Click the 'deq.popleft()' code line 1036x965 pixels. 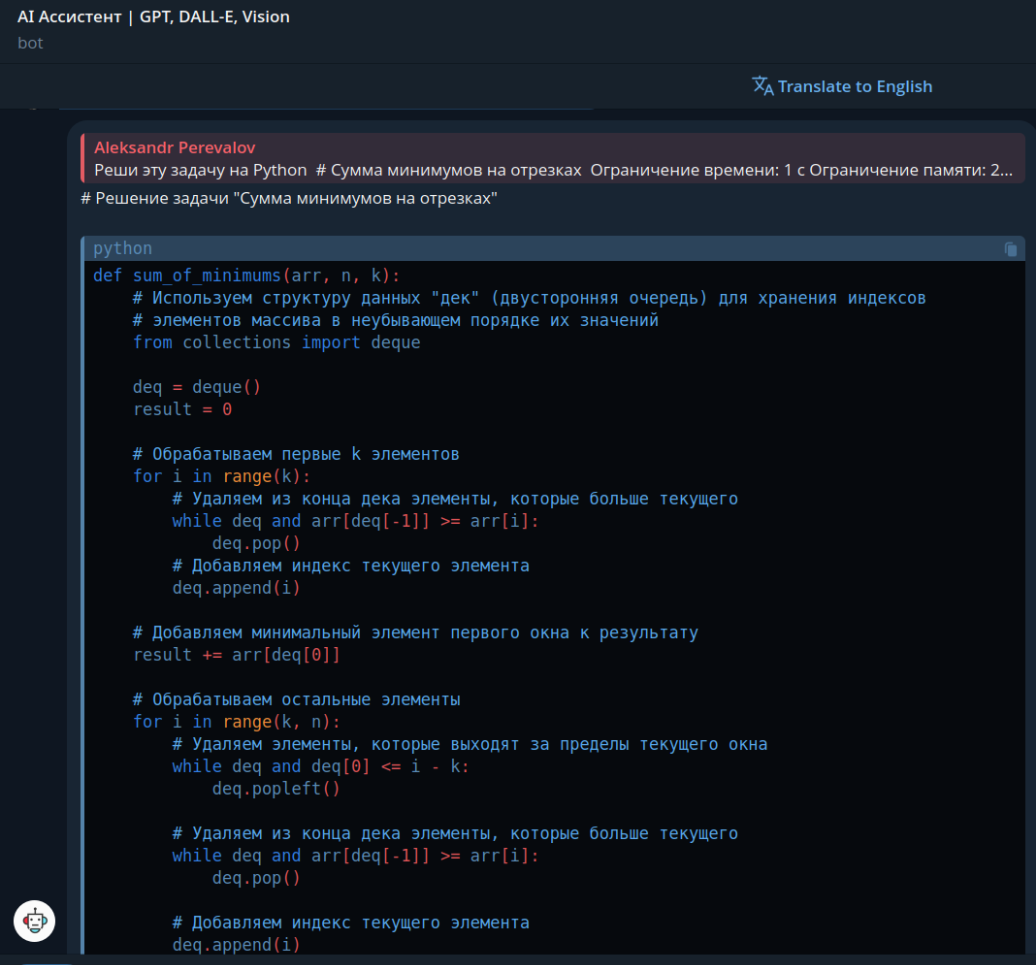(x=275, y=789)
